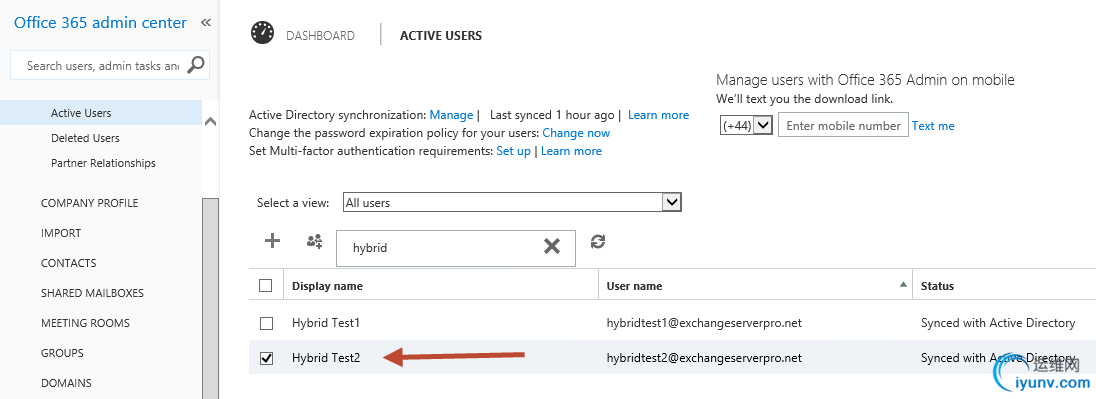The width and height of the screenshot is (1096, 399).
Task: Open the Select a view dropdown
Action: click(x=512, y=203)
